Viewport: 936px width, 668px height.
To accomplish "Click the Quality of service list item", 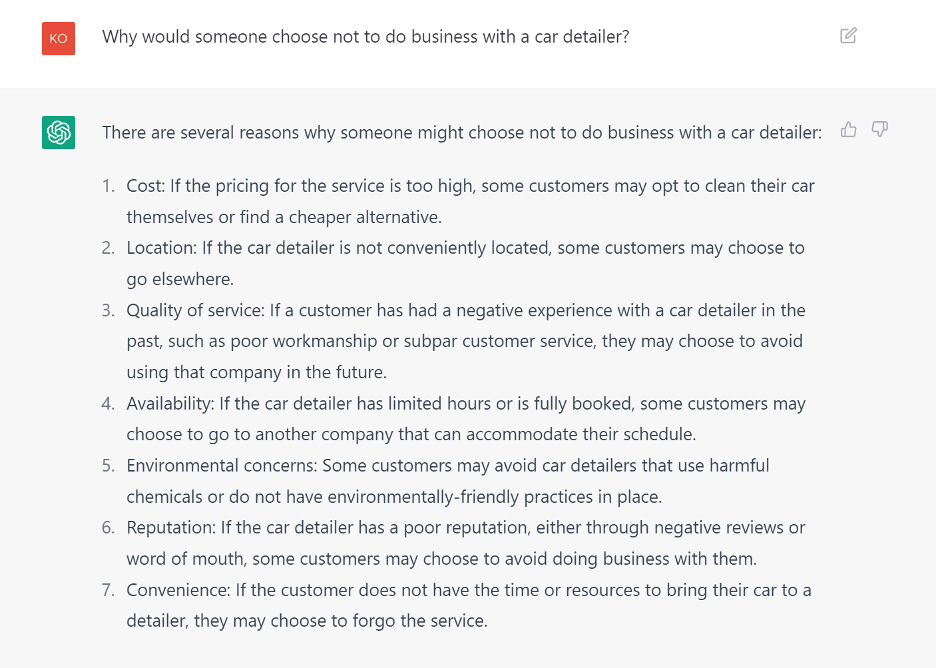I will pos(466,341).
